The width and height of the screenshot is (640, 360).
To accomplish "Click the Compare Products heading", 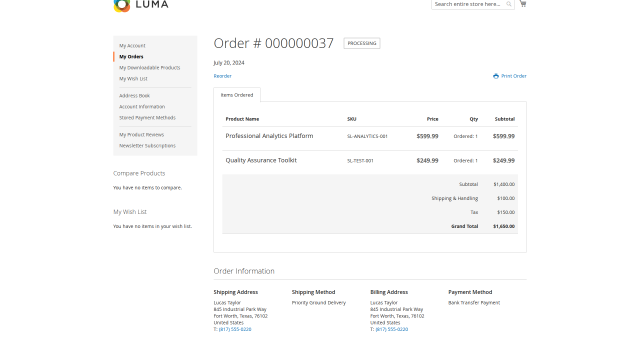I will point(139,173).
